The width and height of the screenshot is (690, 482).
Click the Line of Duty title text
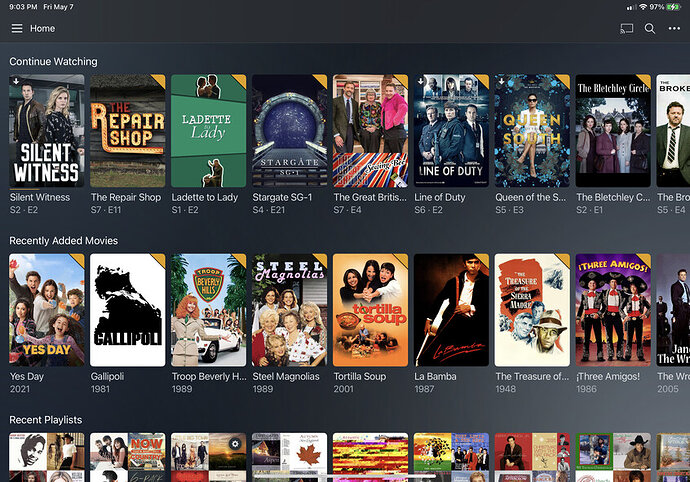point(440,197)
